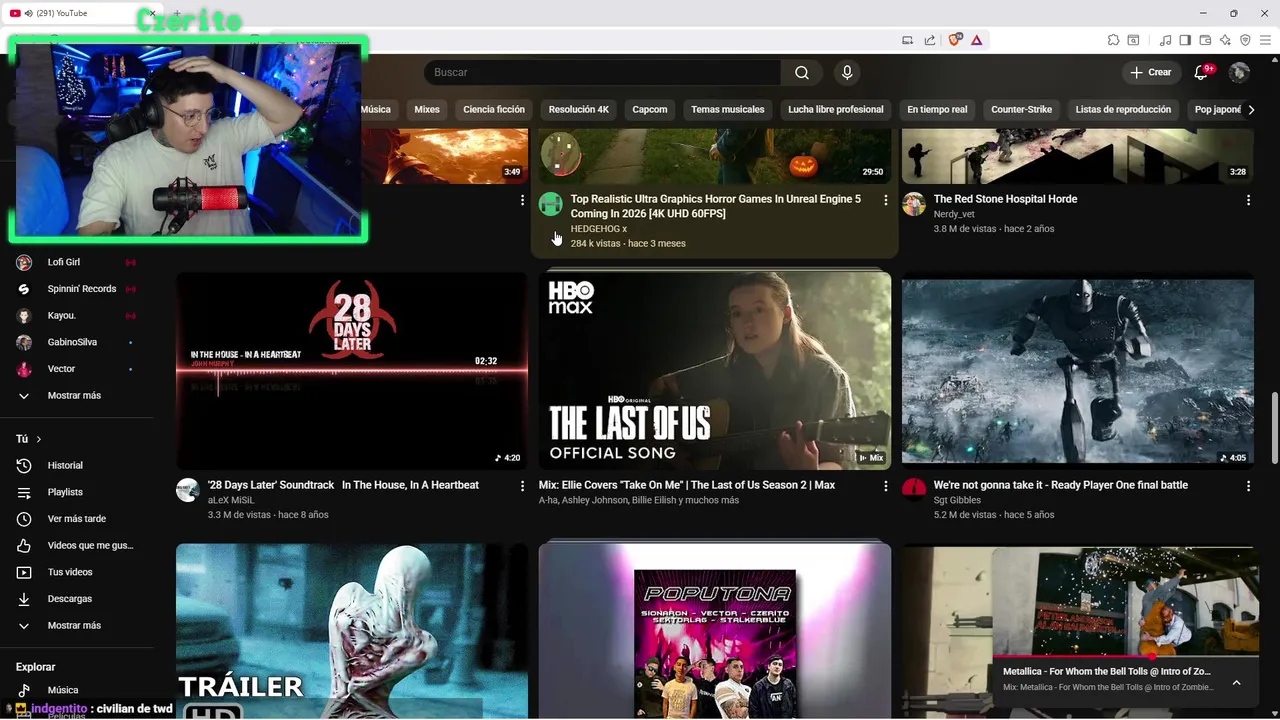The width and height of the screenshot is (1280, 720).
Task: Open Leo AI sparkle icon
Action: (1225, 40)
